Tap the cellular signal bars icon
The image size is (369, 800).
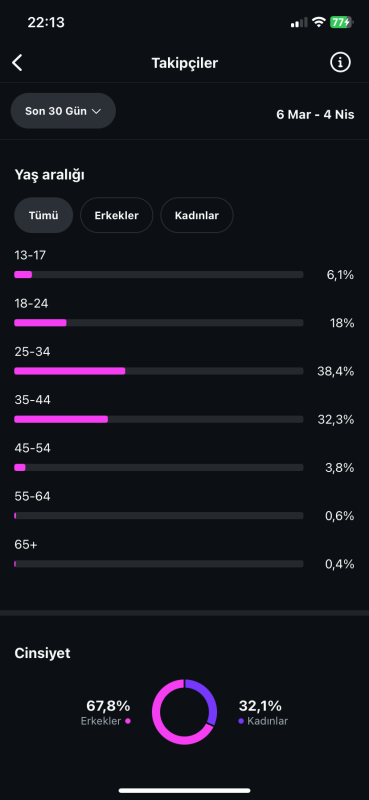pos(299,22)
